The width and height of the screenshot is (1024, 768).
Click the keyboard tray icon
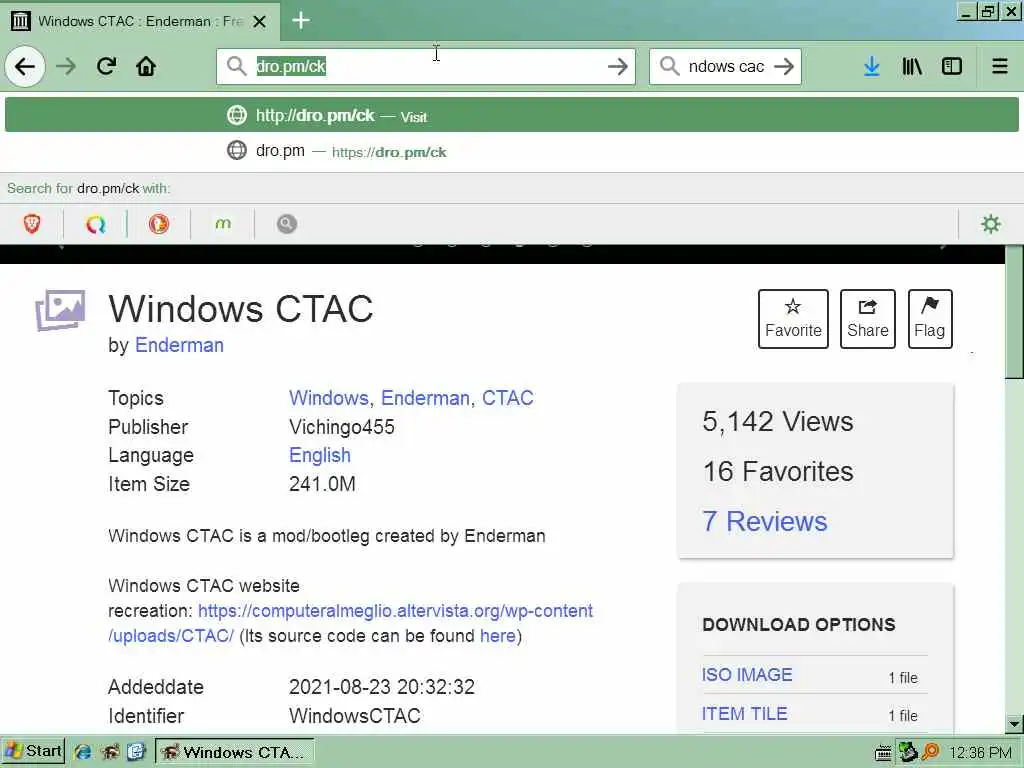coord(884,753)
